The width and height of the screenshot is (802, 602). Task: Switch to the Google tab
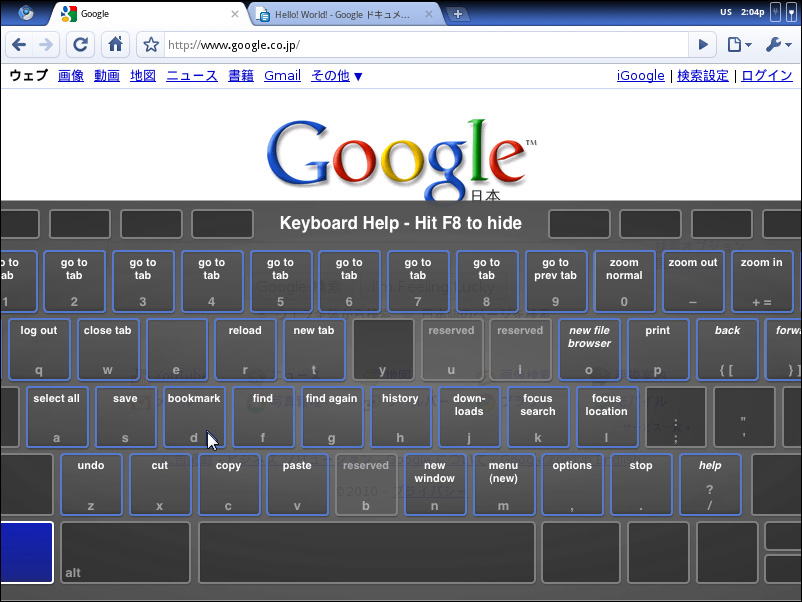pos(148,14)
